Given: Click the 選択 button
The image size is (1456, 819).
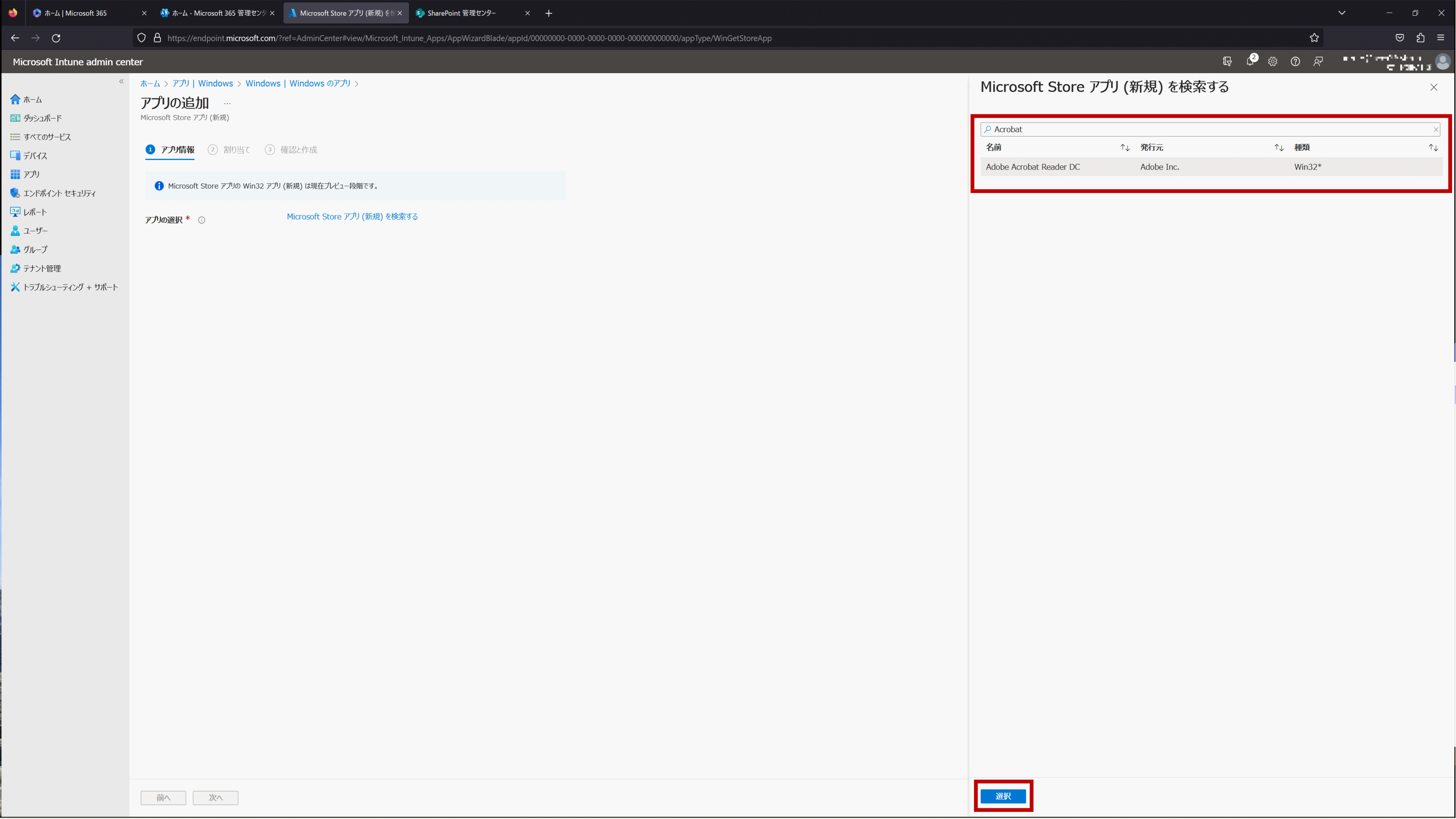Looking at the screenshot, I should pyautogui.click(x=1003, y=796).
